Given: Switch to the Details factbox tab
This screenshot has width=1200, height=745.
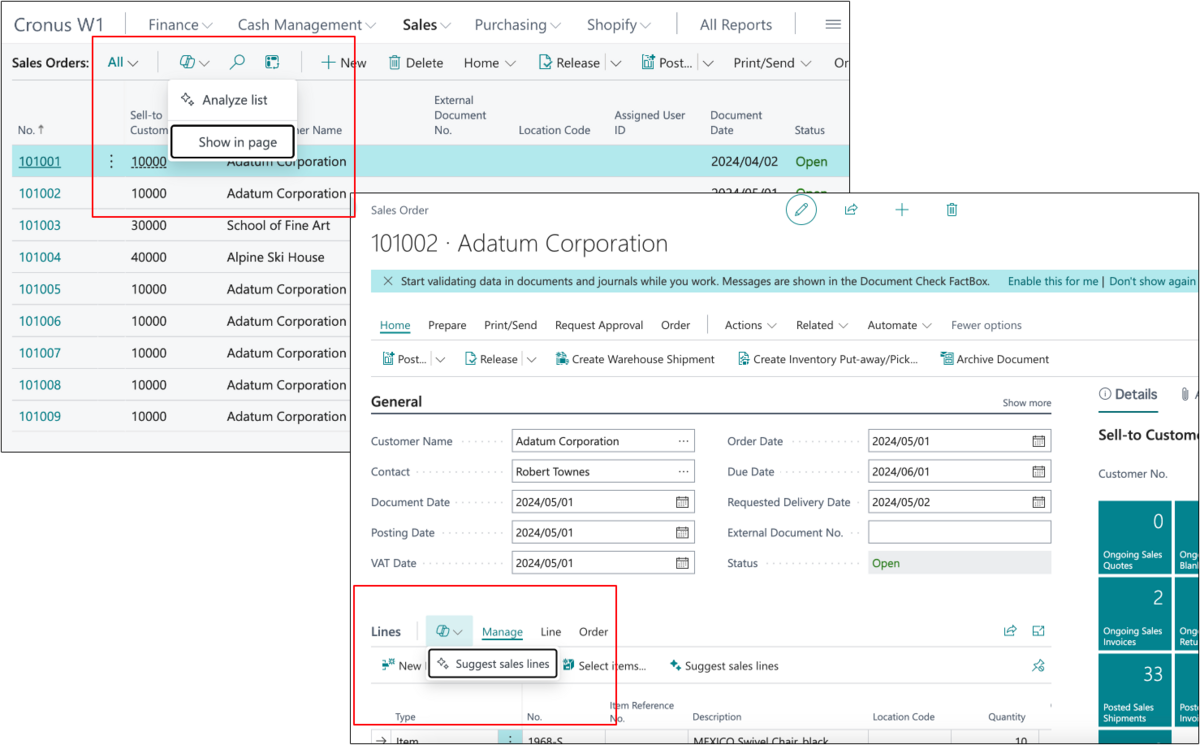Looking at the screenshot, I should pos(1128,394).
